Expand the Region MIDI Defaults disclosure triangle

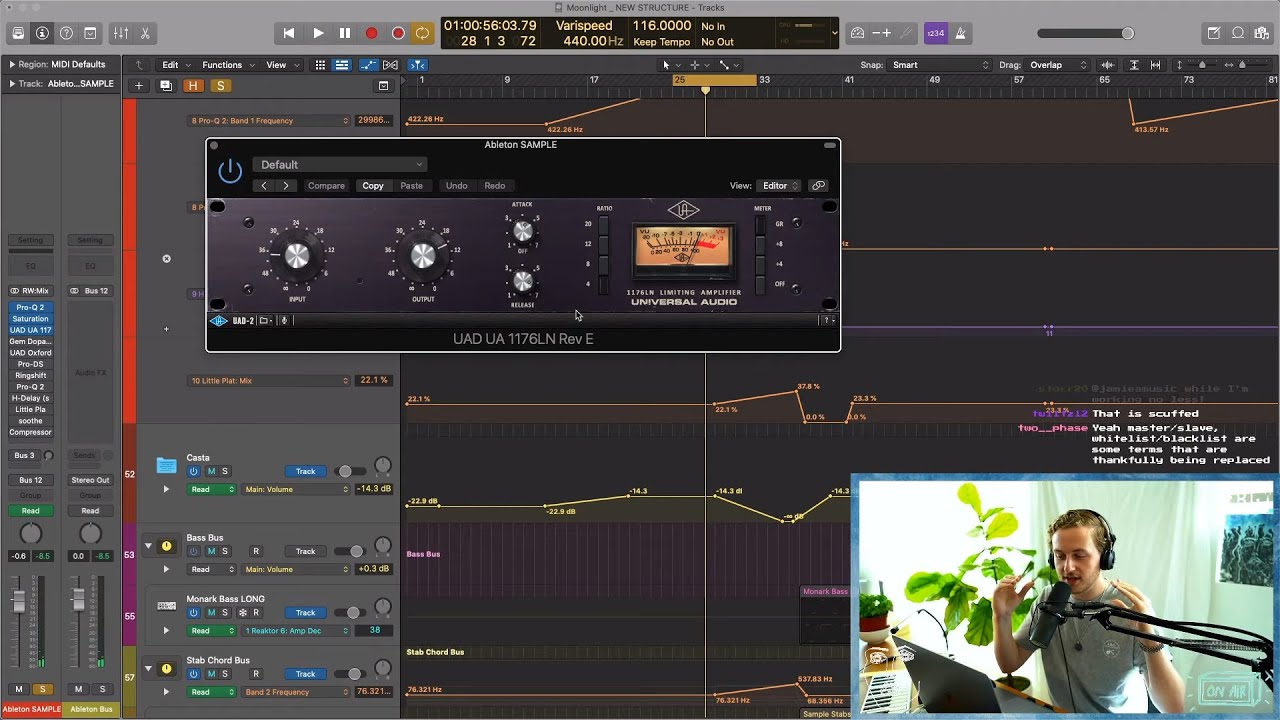click(12, 65)
